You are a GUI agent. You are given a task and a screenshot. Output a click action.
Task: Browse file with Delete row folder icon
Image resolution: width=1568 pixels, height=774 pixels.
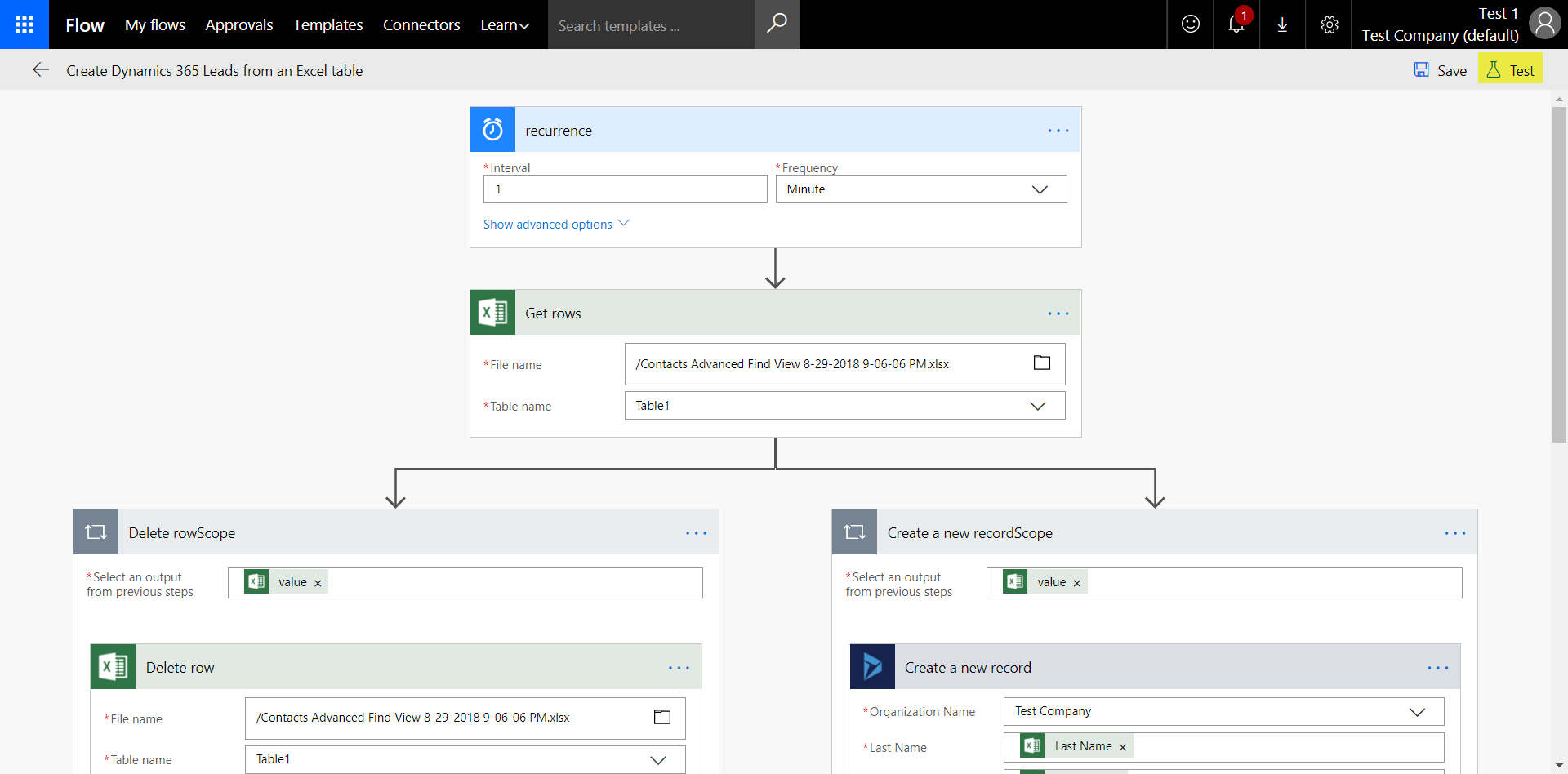(x=662, y=717)
